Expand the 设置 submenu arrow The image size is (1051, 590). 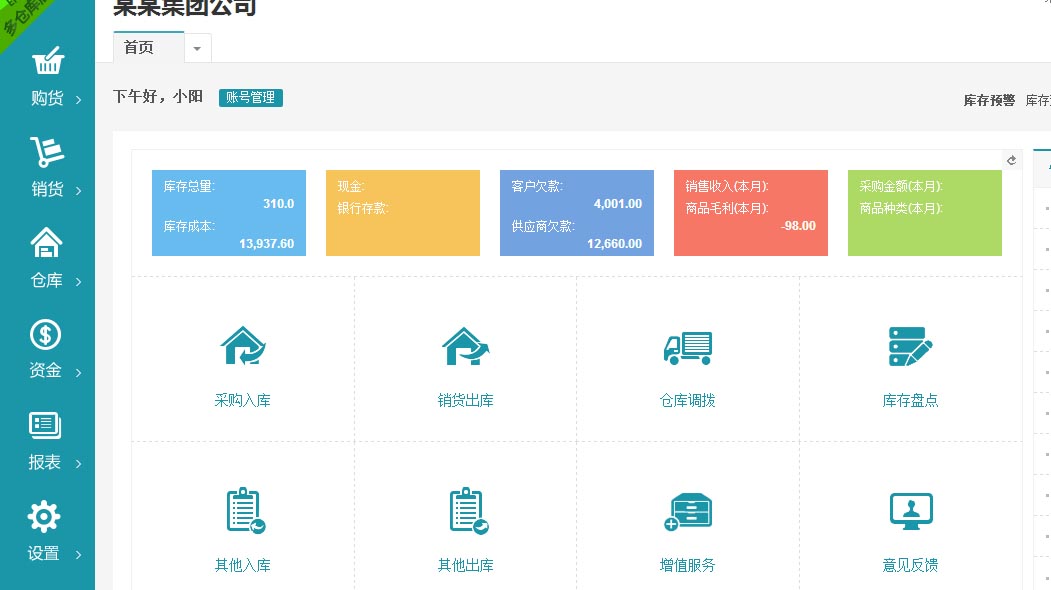point(78,554)
